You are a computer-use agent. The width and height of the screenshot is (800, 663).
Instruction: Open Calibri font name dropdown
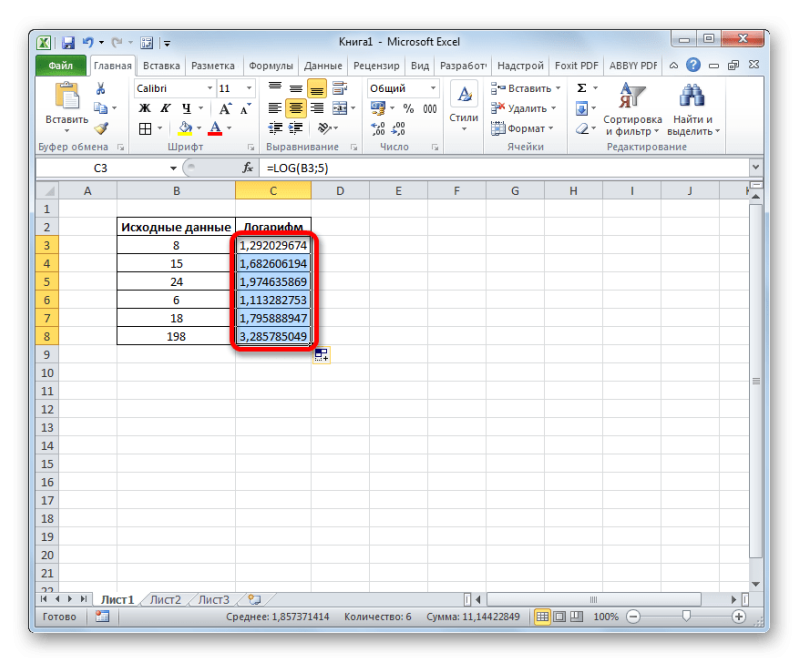210,88
